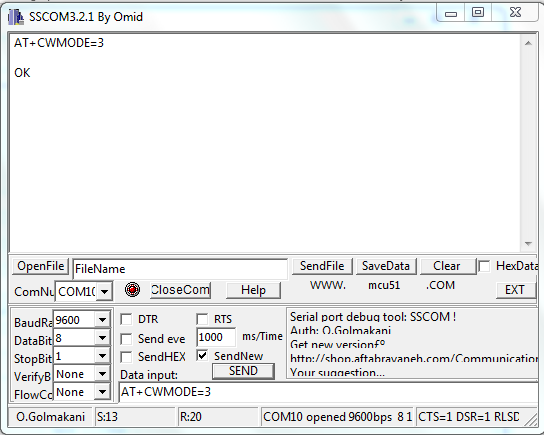Click the scroll up arrow in receive area

pyautogui.click(x=528, y=43)
